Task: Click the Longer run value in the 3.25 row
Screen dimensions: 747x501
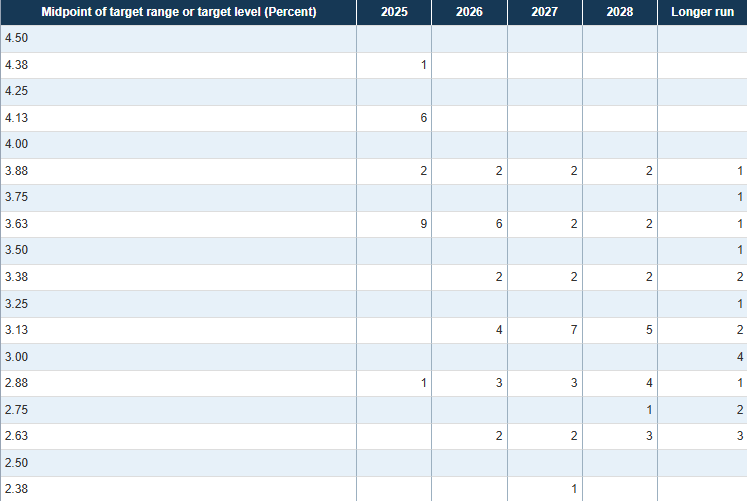Action: click(740, 304)
